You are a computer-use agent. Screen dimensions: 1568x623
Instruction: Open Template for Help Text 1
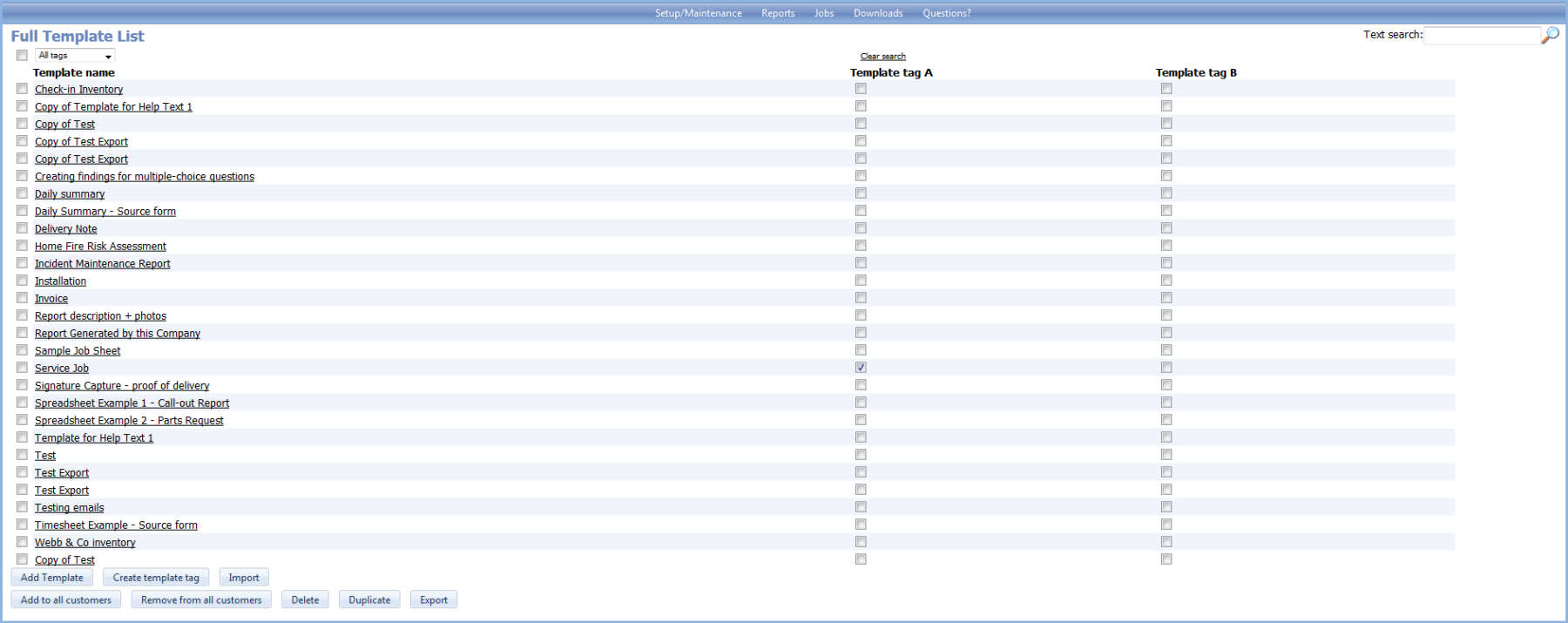(94, 438)
